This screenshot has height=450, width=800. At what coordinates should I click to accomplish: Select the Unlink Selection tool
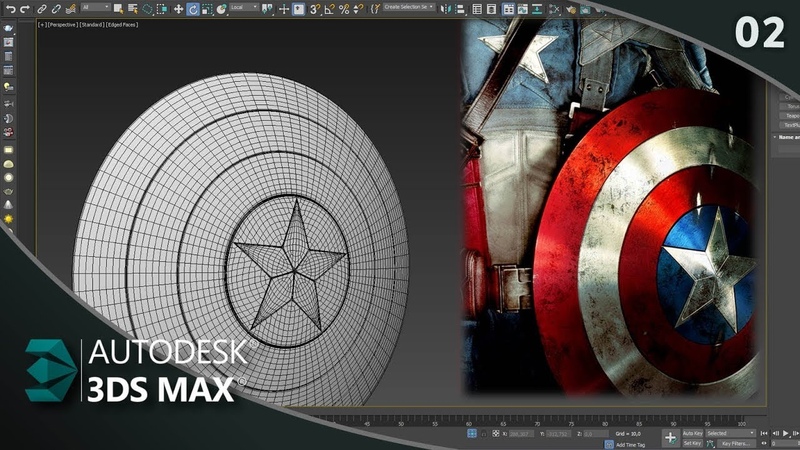56,9
